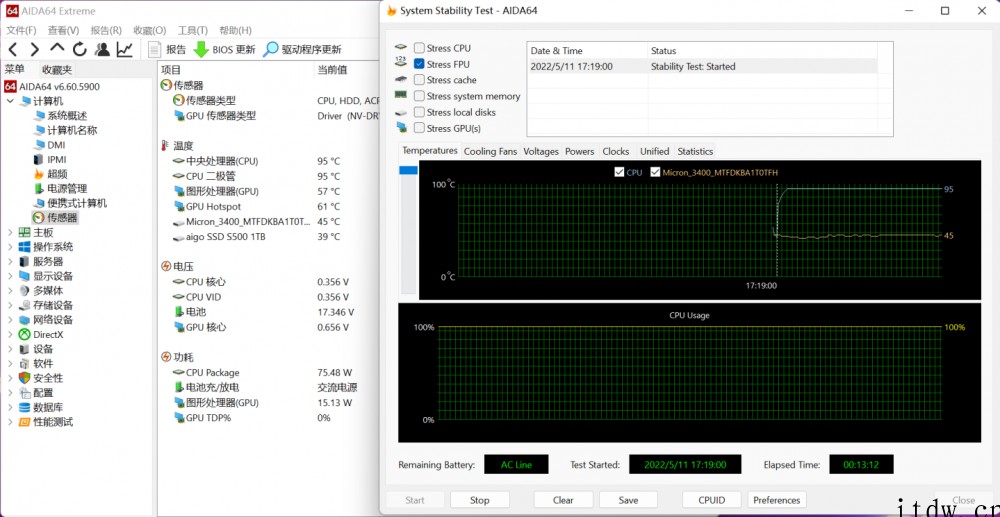Collapse the 计算机 tree node
This screenshot has height=517, width=1000.
pos(10,101)
